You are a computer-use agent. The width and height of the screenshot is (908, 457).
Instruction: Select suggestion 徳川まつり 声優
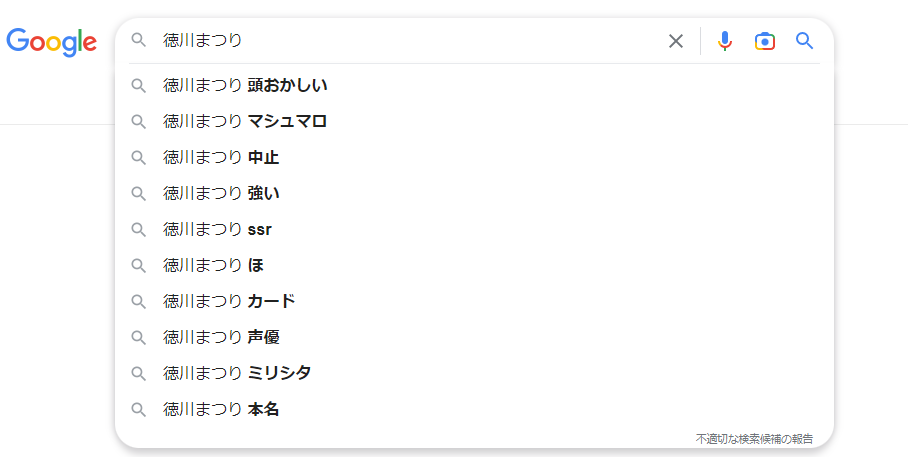pyautogui.click(x=474, y=337)
